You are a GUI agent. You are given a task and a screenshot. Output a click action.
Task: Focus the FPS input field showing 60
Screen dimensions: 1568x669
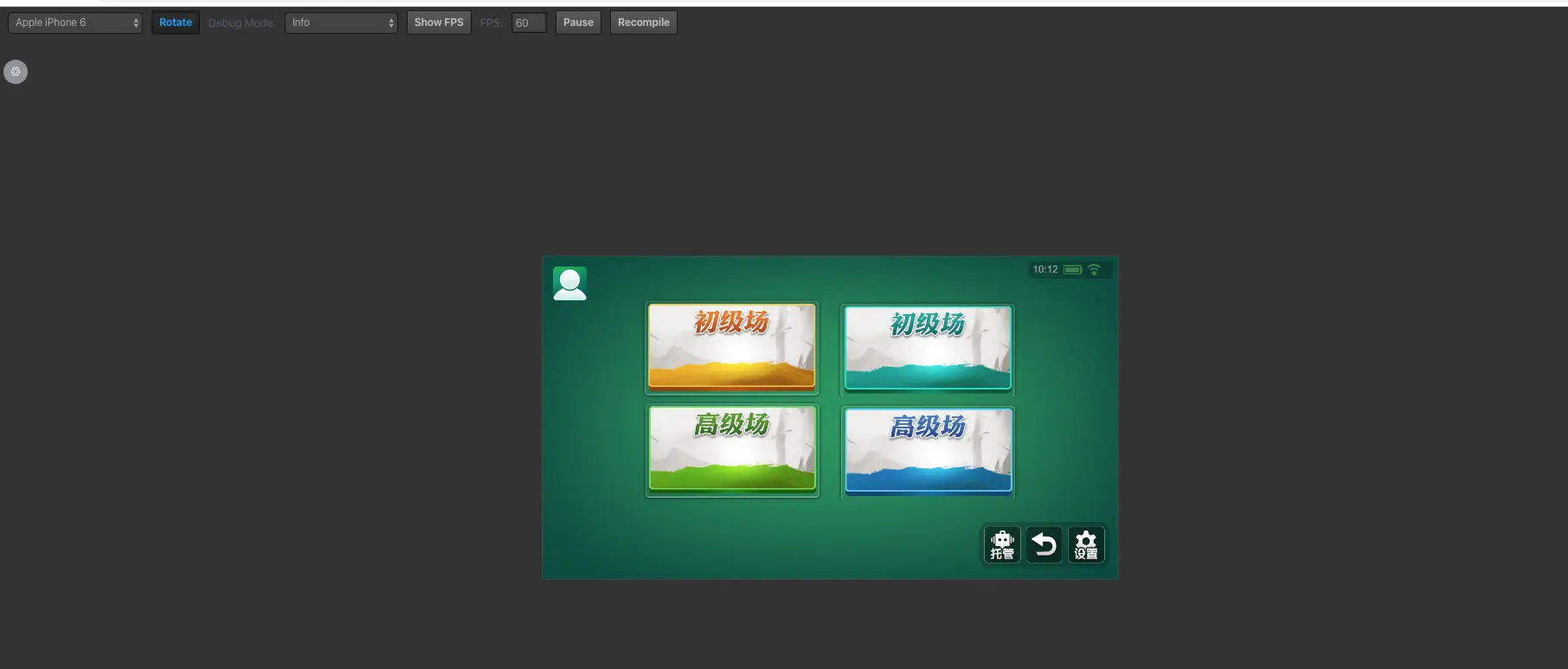(x=529, y=23)
